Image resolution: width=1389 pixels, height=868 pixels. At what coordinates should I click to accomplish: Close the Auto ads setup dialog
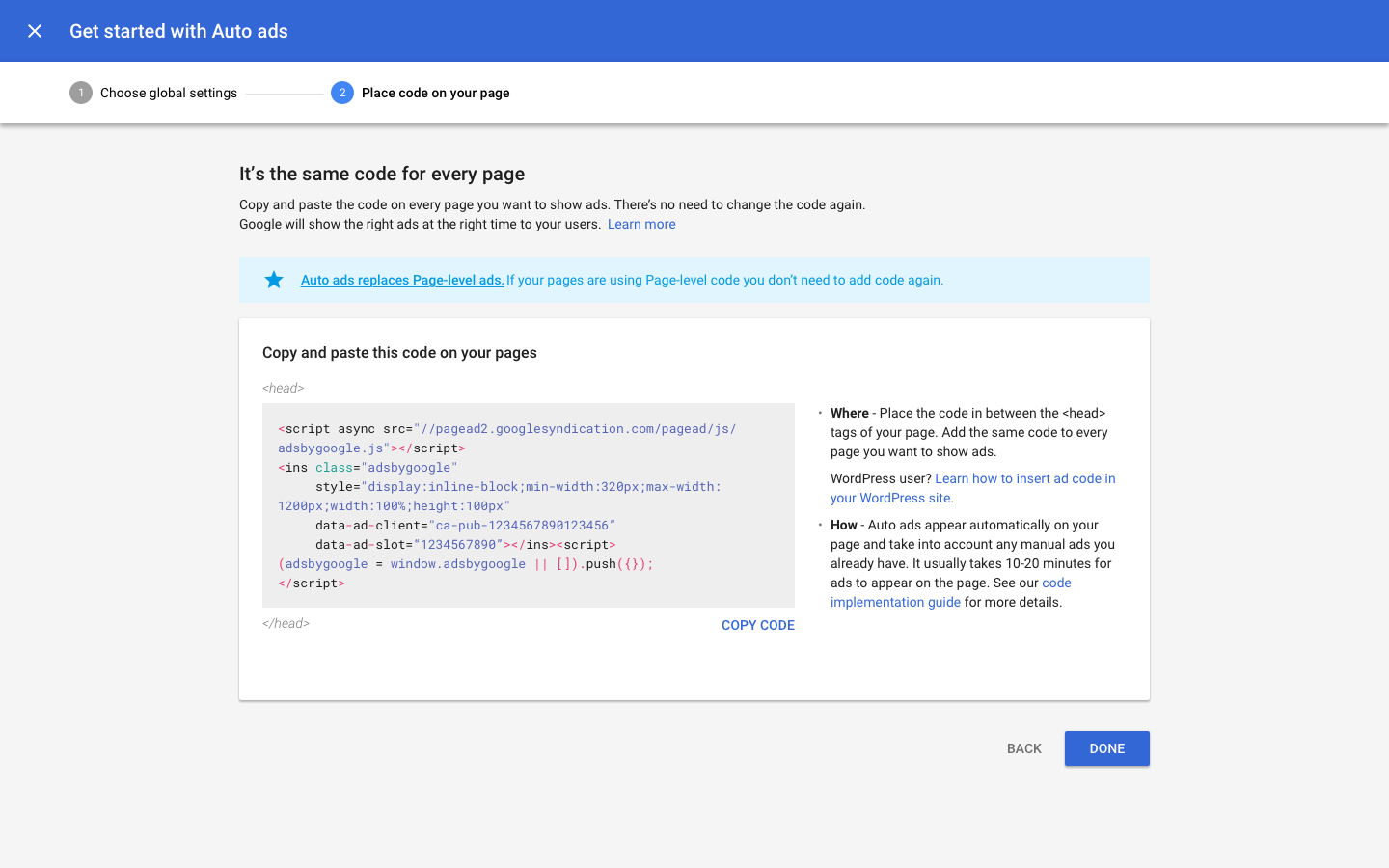click(35, 30)
